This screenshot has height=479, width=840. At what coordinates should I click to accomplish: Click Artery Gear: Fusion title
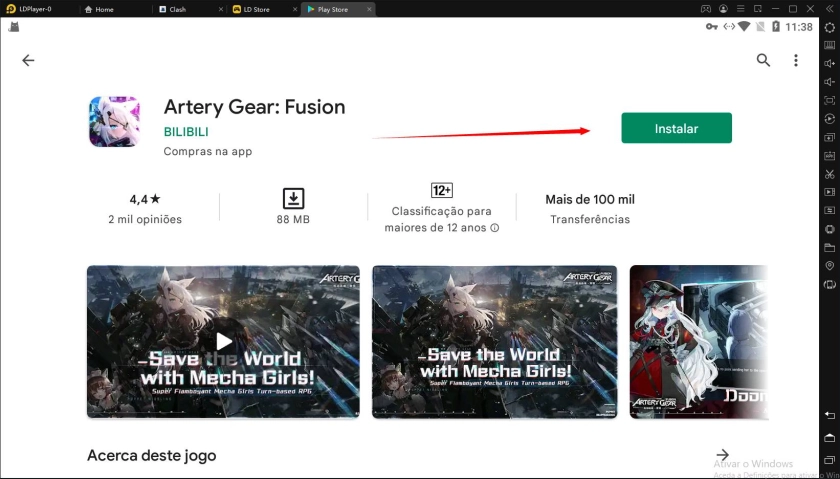pyautogui.click(x=254, y=107)
